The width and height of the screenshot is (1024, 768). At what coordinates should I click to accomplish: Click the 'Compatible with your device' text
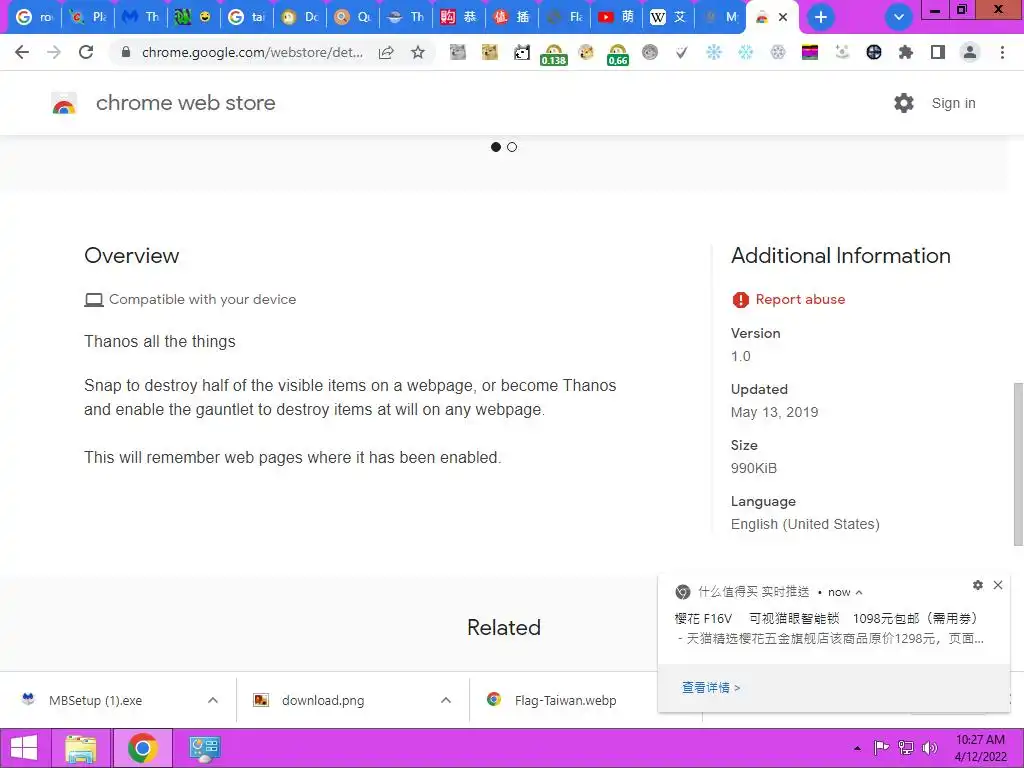coord(202,299)
